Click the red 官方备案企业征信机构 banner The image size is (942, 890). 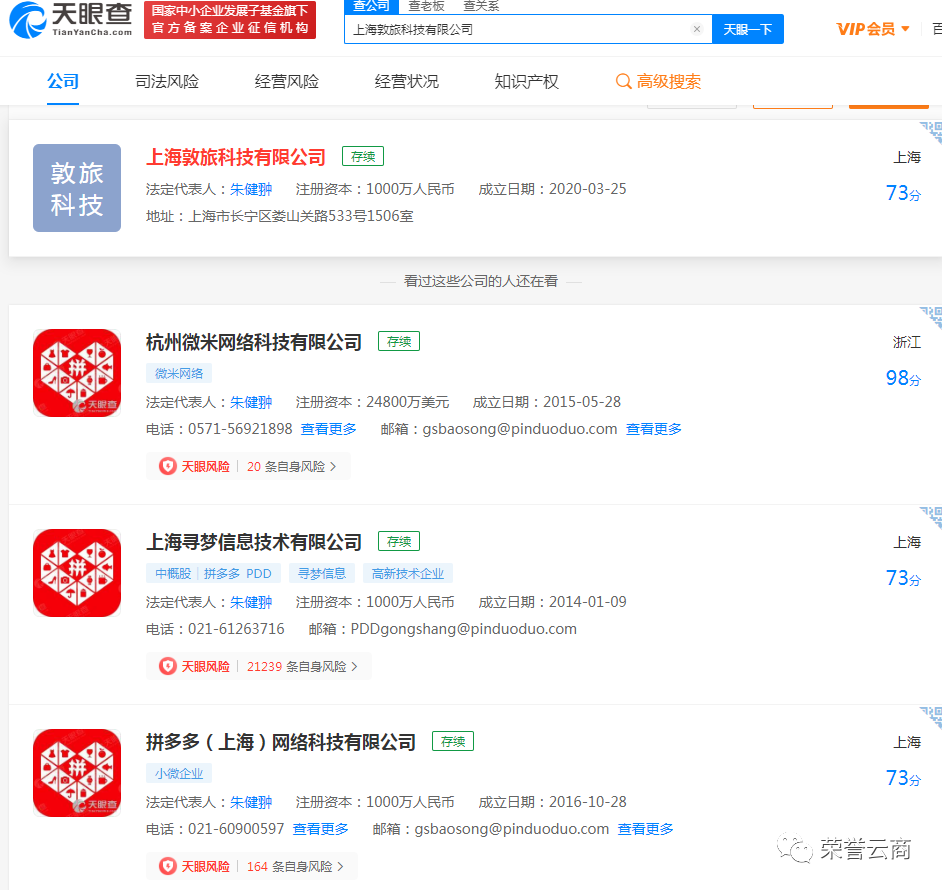[229, 20]
